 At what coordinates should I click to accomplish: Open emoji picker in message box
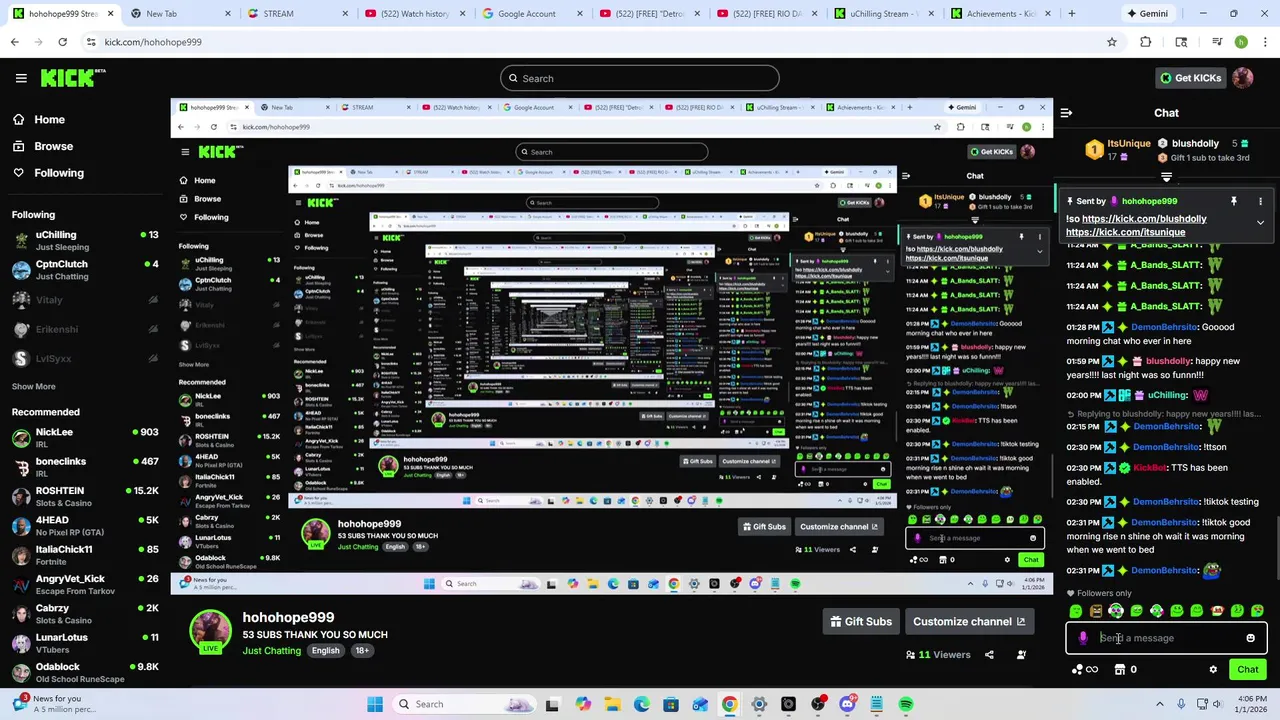[1250, 638]
